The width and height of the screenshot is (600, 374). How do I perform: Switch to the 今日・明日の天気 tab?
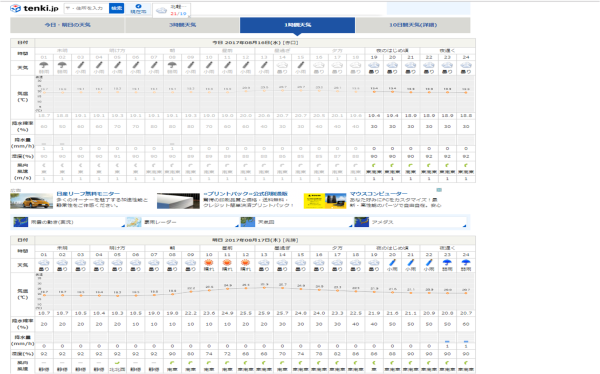(x=68, y=25)
